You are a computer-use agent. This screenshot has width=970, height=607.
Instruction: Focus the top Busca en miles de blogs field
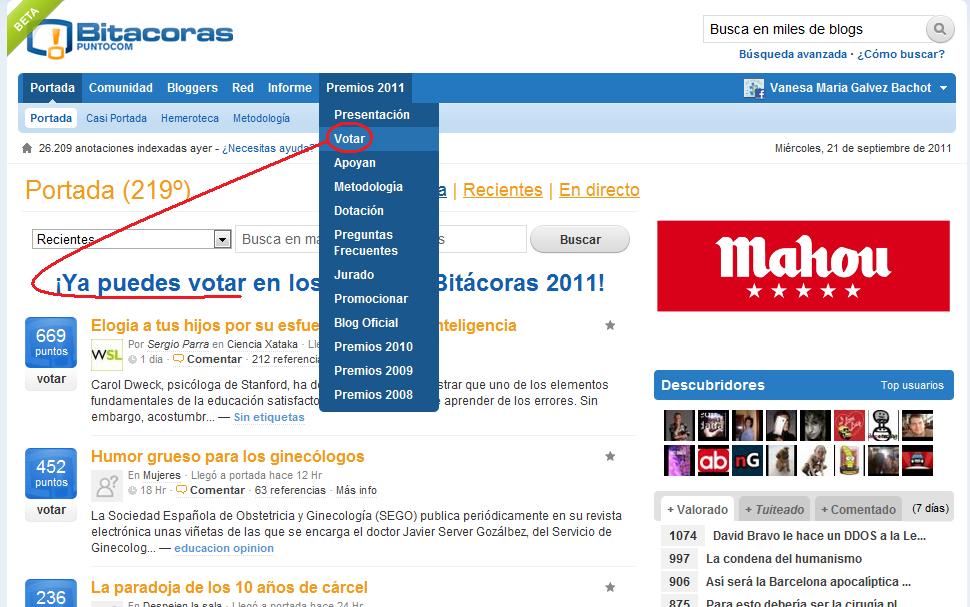[814, 29]
